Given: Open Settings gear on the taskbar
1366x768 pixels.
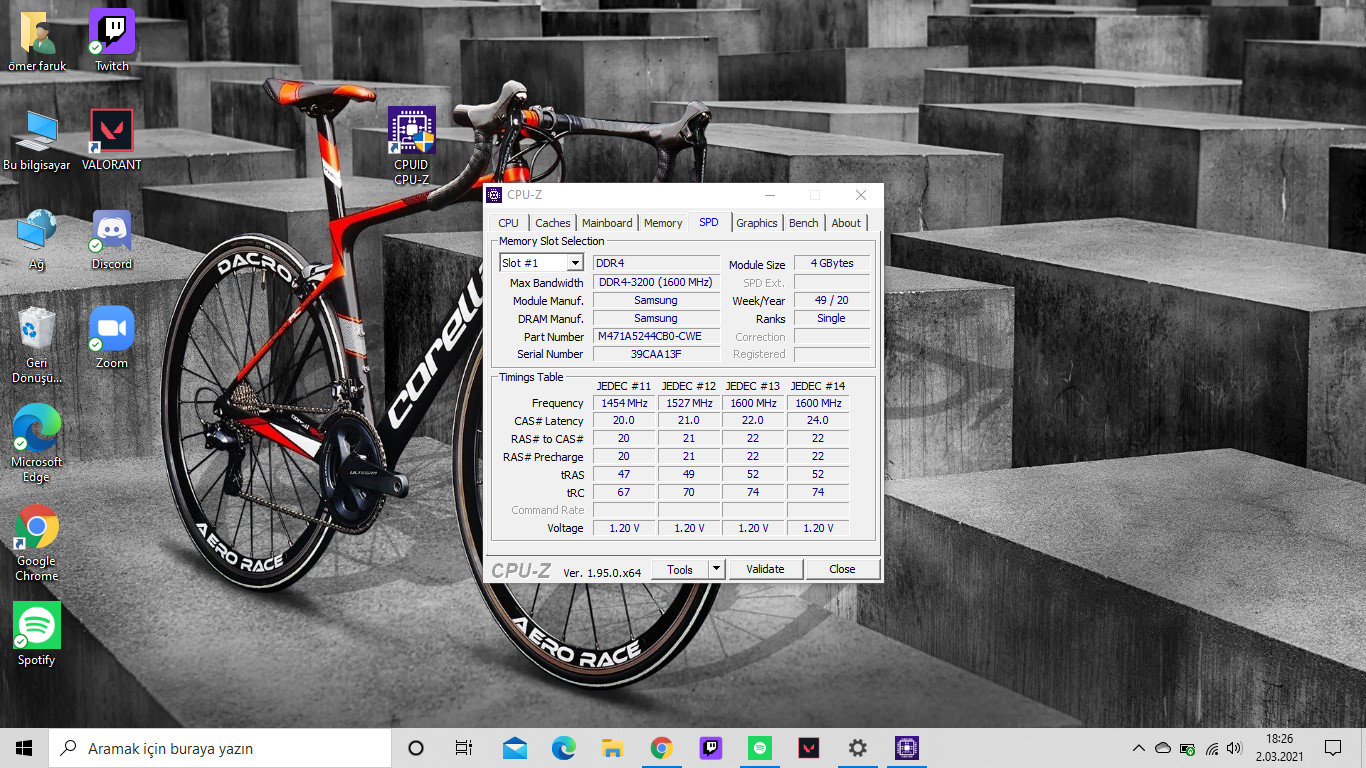Looking at the screenshot, I should [x=857, y=748].
